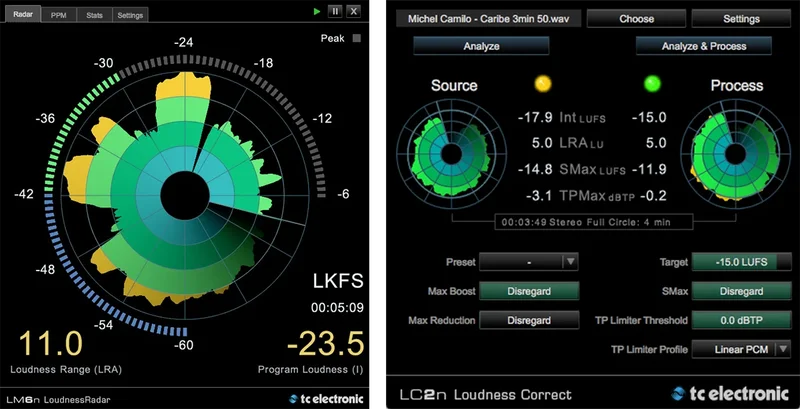800x409 pixels.
Task: Click the file name Michel Camilo field
Action: point(488,19)
